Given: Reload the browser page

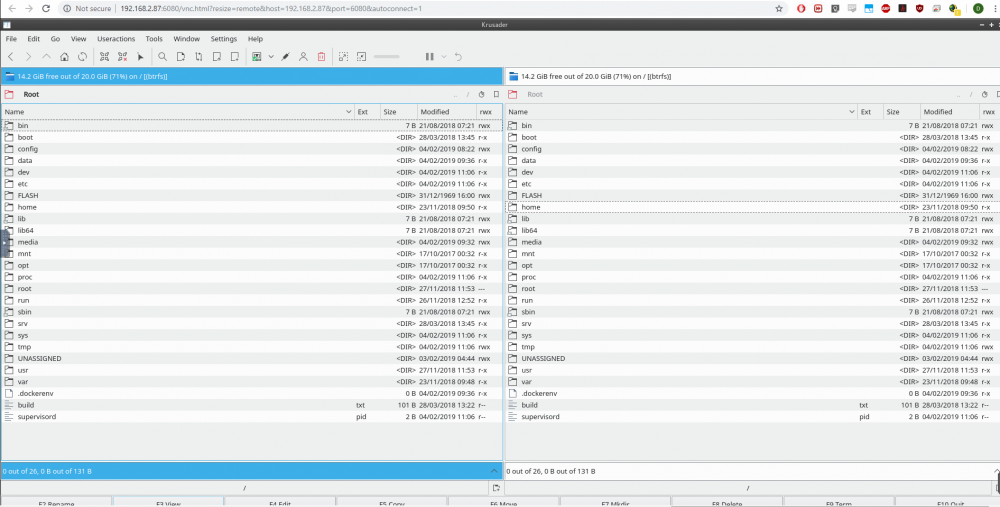Looking at the screenshot, I should pyautogui.click(x=45, y=9).
